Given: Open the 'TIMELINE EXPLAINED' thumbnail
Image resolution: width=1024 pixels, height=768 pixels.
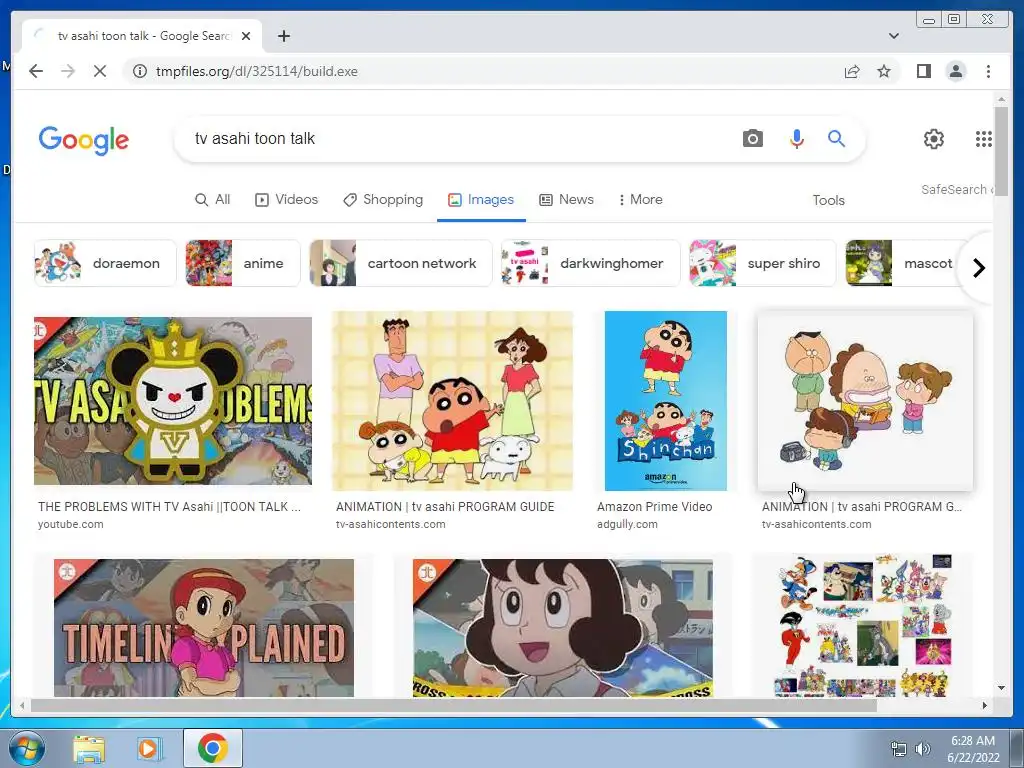Looking at the screenshot, I should pyautogui.click(x=204, y=628).
